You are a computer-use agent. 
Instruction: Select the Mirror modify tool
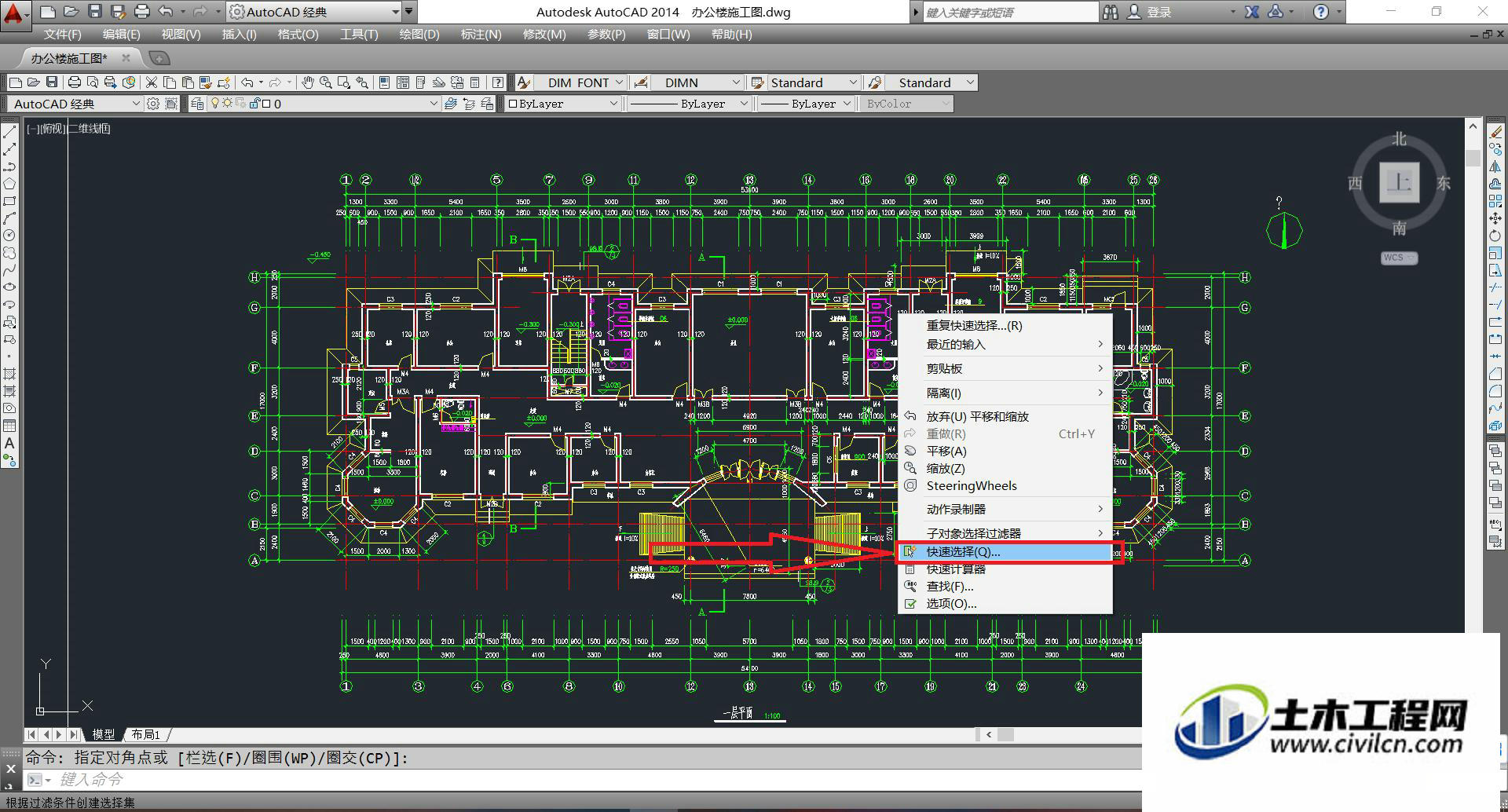click(x=1495, y=166)
